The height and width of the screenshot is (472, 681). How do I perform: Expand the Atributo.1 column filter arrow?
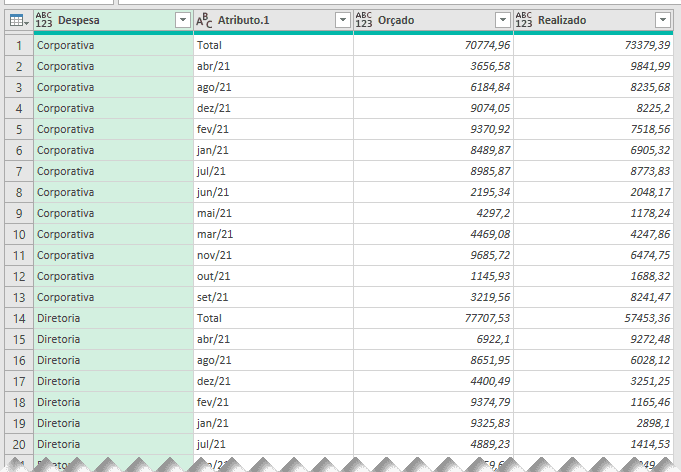(x=342, y=20)
